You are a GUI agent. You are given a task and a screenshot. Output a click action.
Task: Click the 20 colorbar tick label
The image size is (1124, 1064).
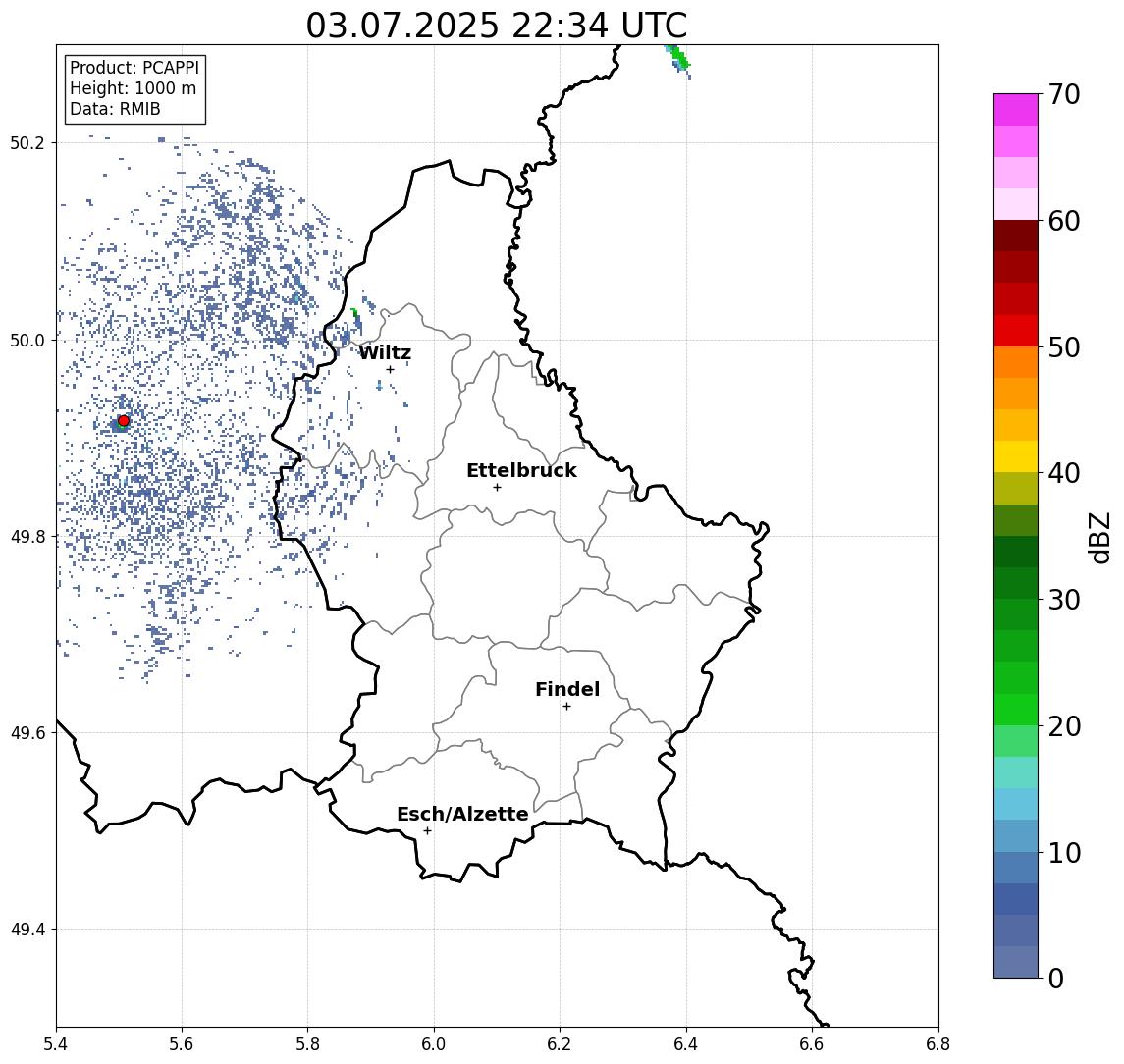pyautogui.click(x=1064, y=725)
